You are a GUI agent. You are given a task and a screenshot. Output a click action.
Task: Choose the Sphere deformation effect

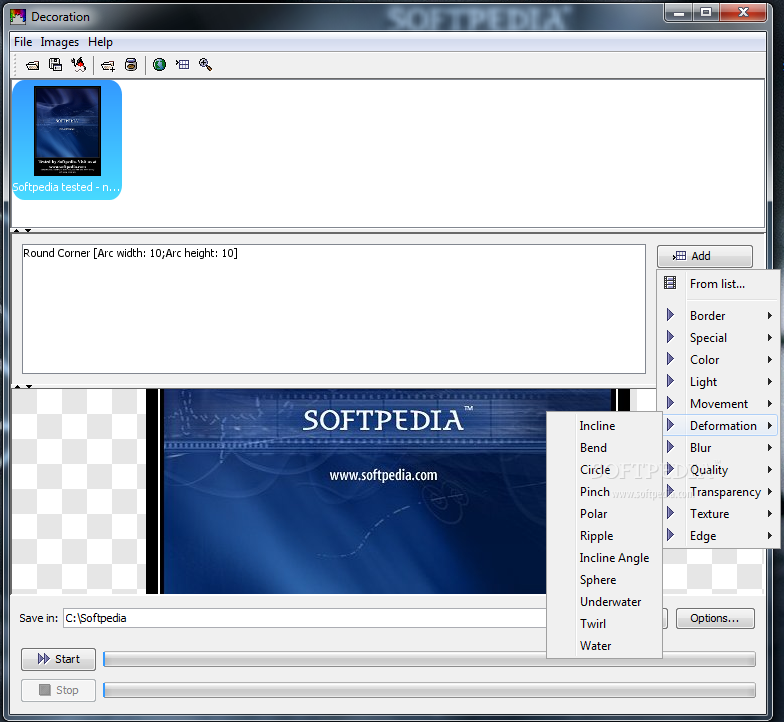pos(604,580)
